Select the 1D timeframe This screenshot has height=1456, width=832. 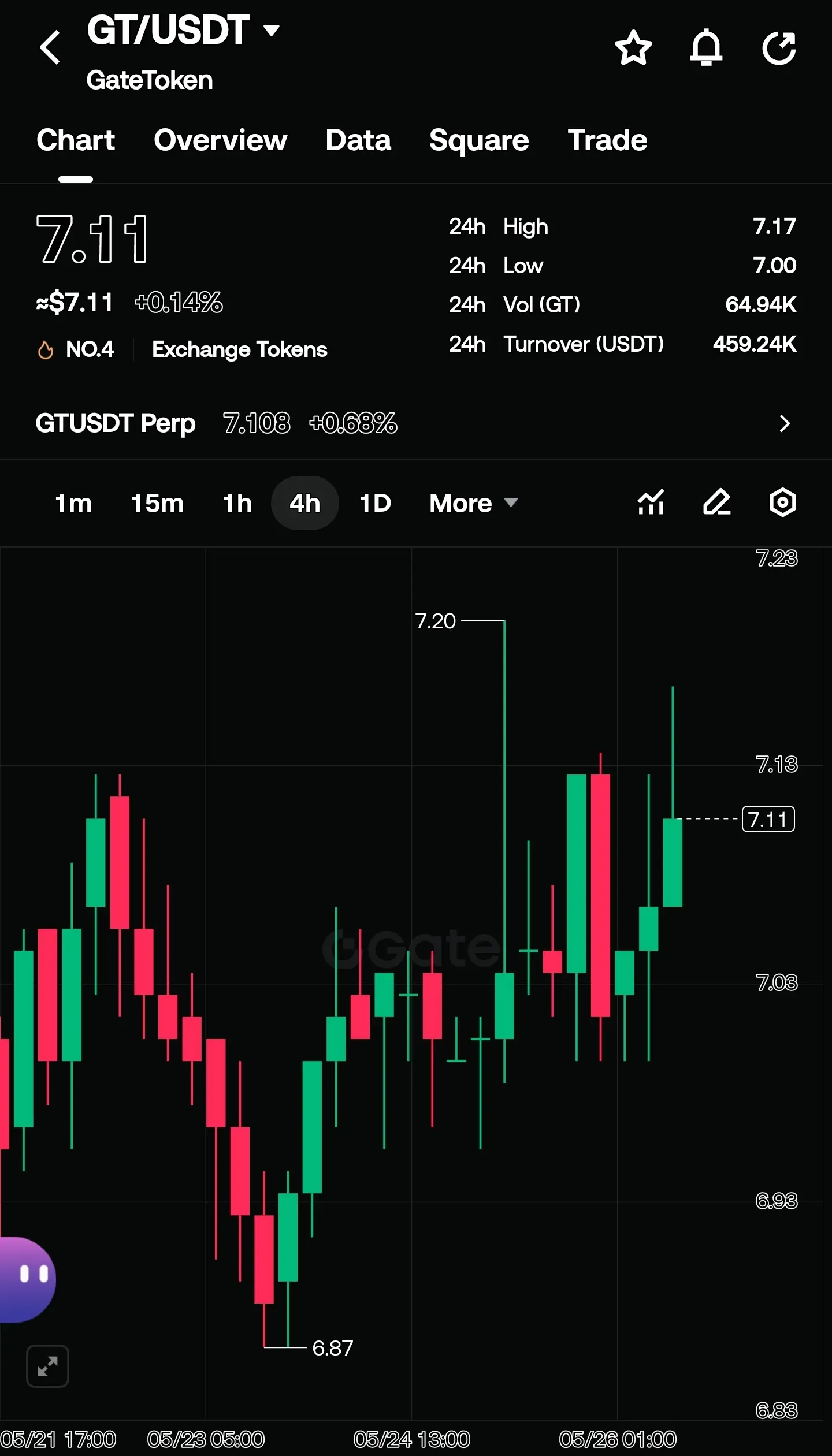[375, 503]
